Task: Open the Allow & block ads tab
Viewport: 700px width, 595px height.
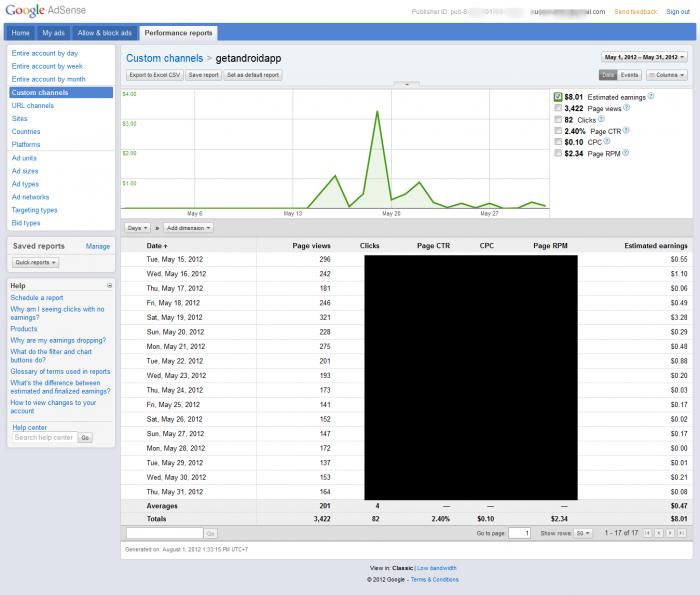Action: click(104, 33)
